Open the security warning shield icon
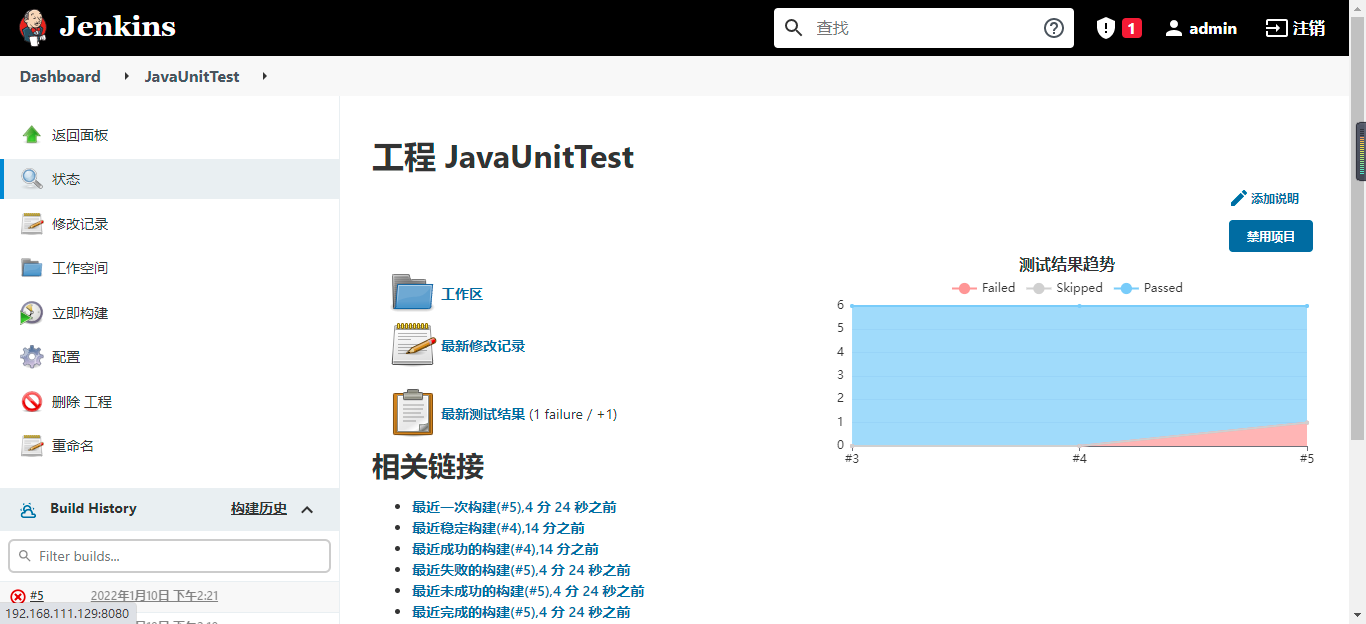 (x=1106, y=28)
